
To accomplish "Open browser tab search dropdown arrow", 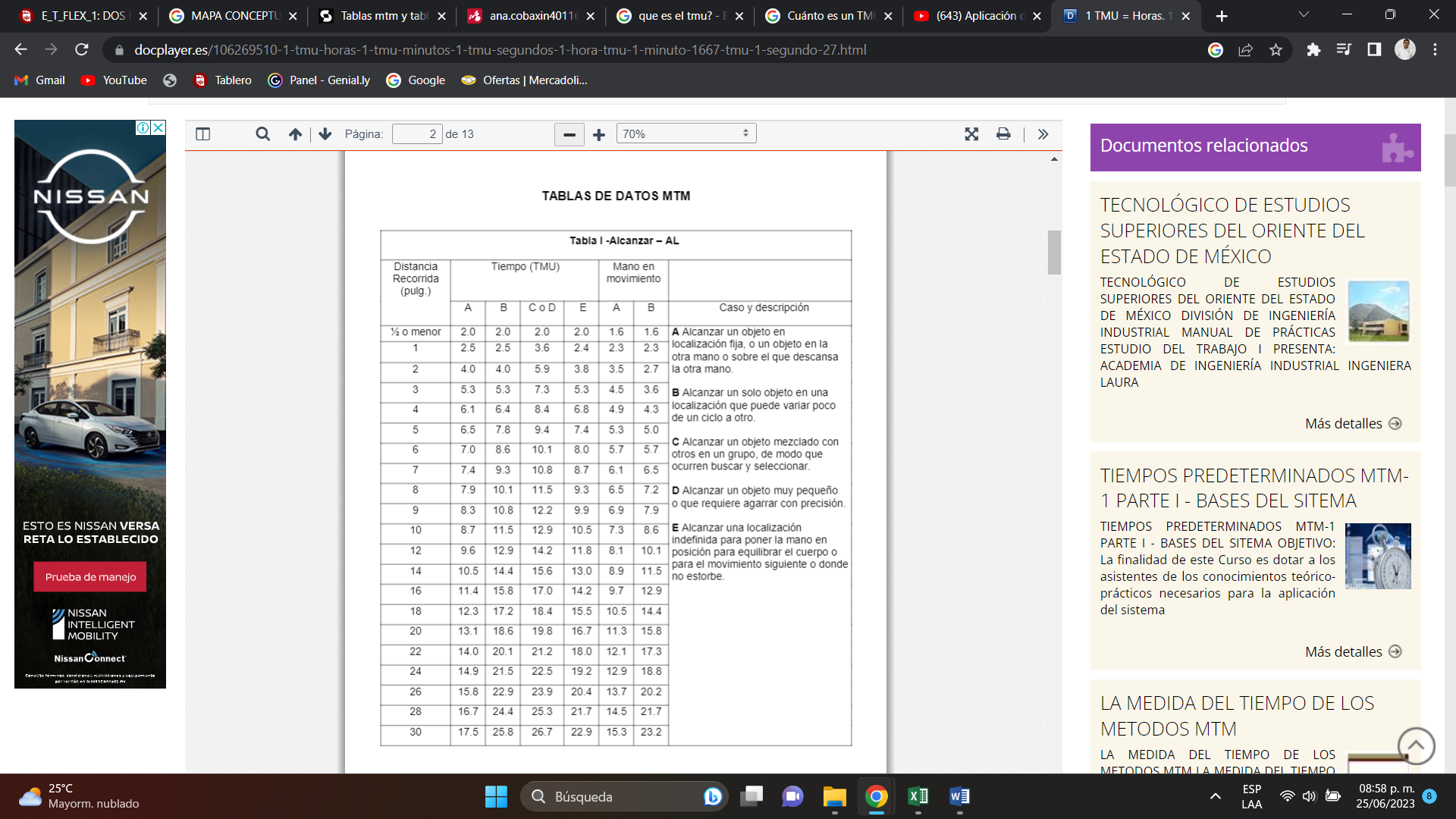I will 1304,15.
